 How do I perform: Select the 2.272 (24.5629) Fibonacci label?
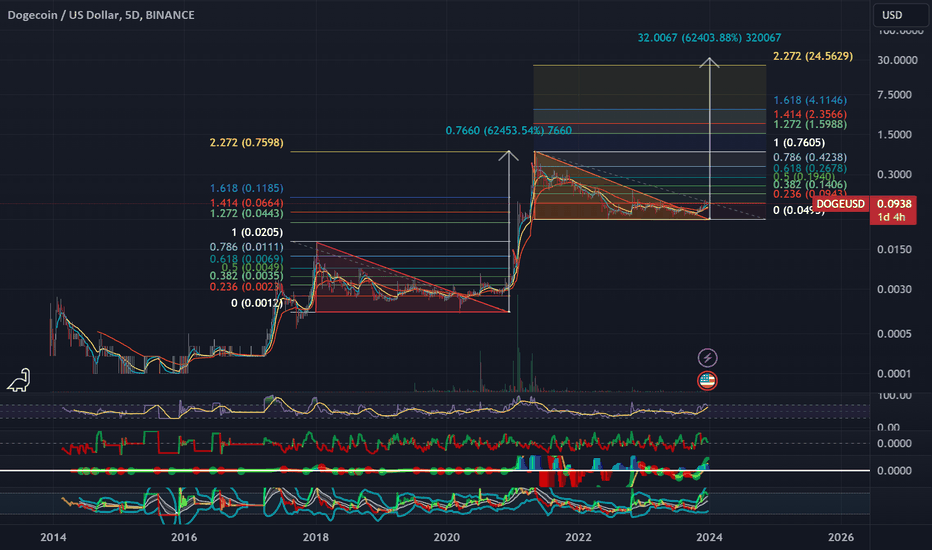813,56
